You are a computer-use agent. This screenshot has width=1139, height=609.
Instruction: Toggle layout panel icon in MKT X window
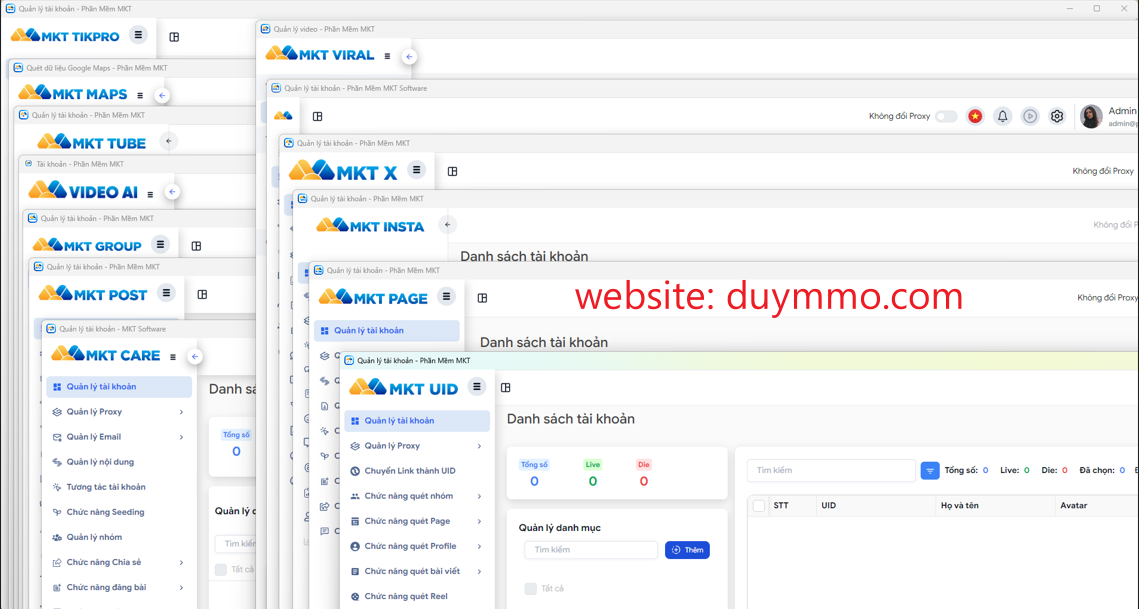point(453,172)
